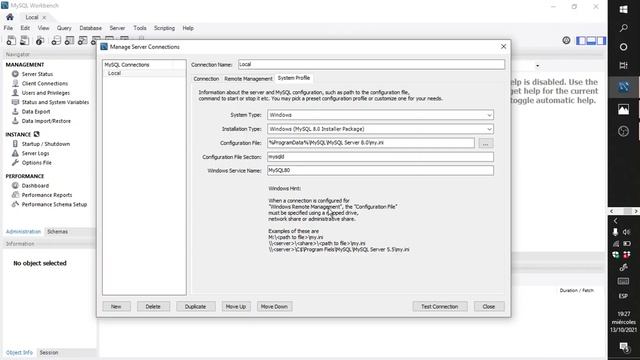Screen dimensions: 640x360
Task: Toggle the right sidebar panel visibility
Action: 601,40
